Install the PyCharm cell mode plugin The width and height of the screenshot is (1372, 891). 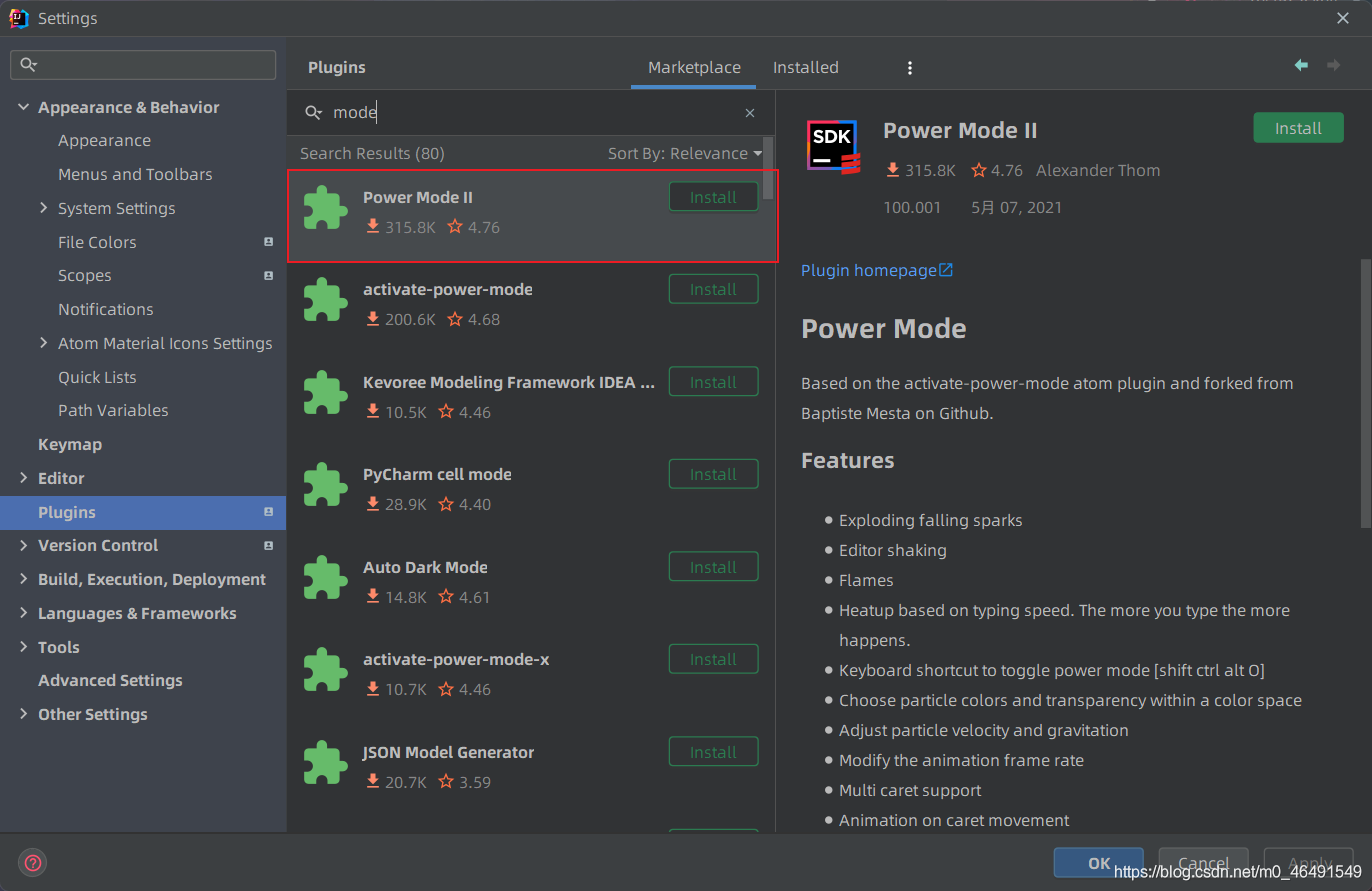(713, 474)
